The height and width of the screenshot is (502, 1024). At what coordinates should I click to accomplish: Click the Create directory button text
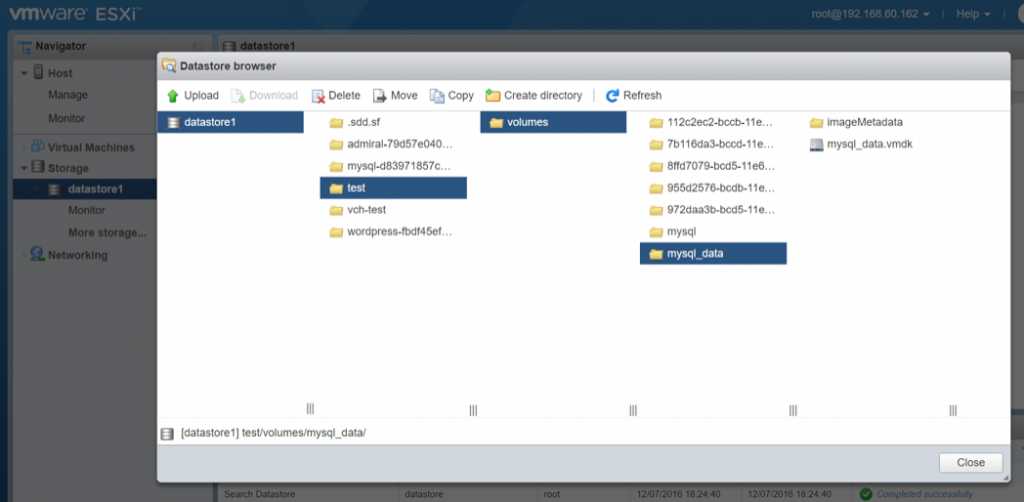pyautogui.click(x=543, y=95)
